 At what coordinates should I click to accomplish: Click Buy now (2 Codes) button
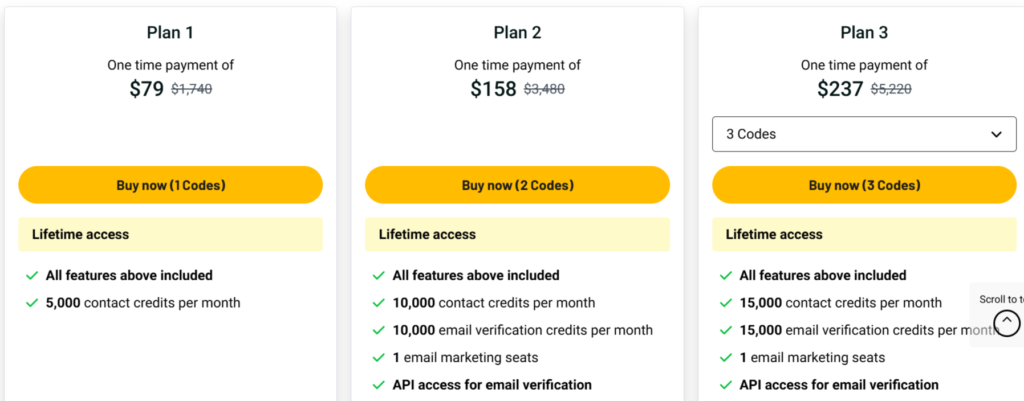pyautogui.click(x=517, y=185)
